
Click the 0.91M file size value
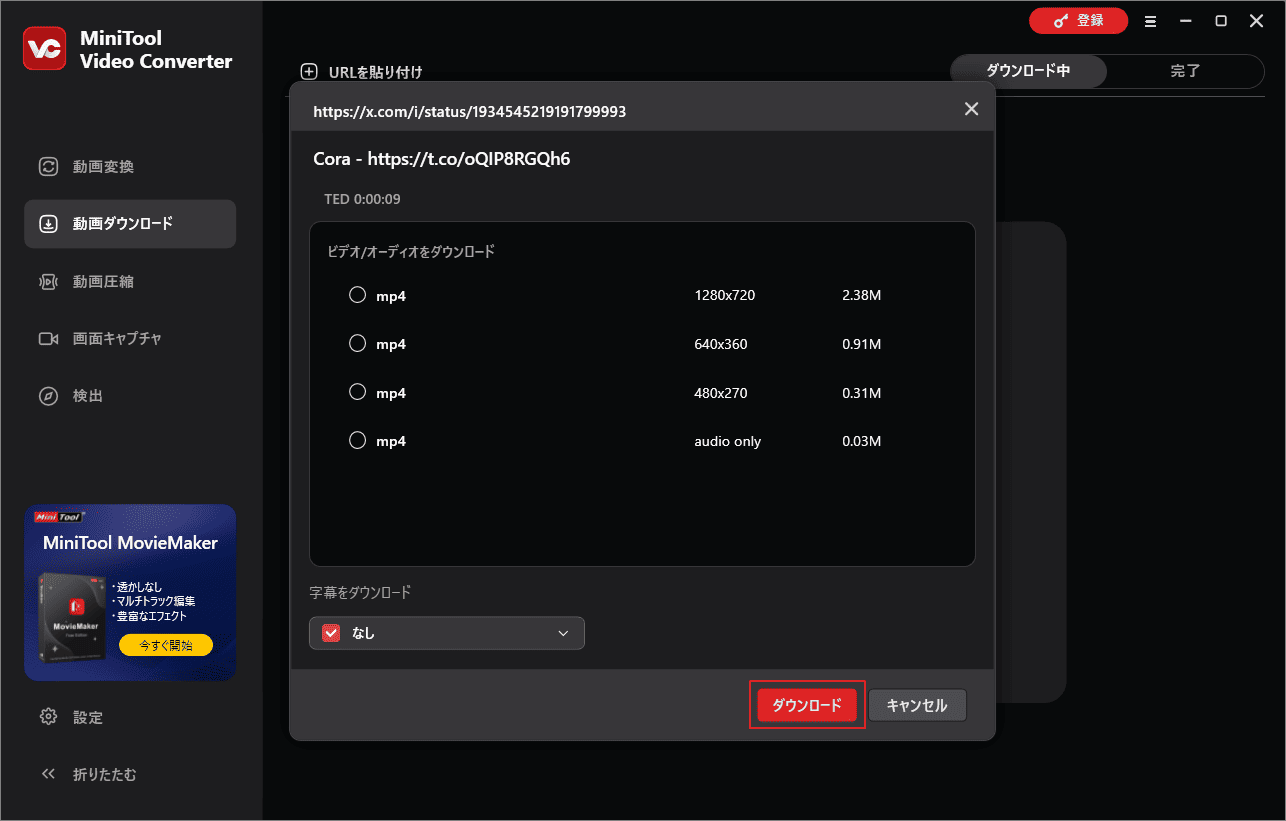tap(861, 344)
